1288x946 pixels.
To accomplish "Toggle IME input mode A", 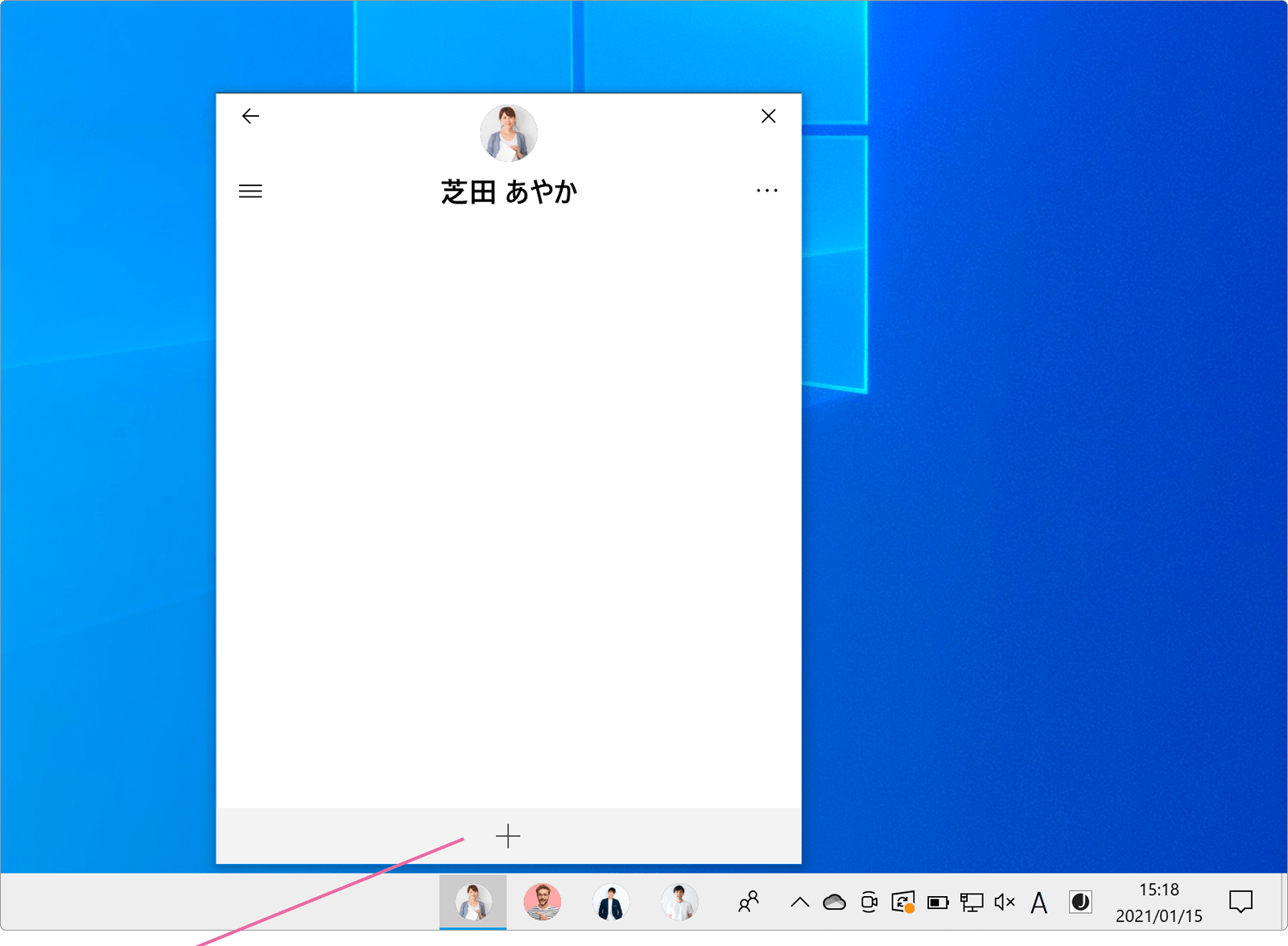I will [x=1039, y=903].
